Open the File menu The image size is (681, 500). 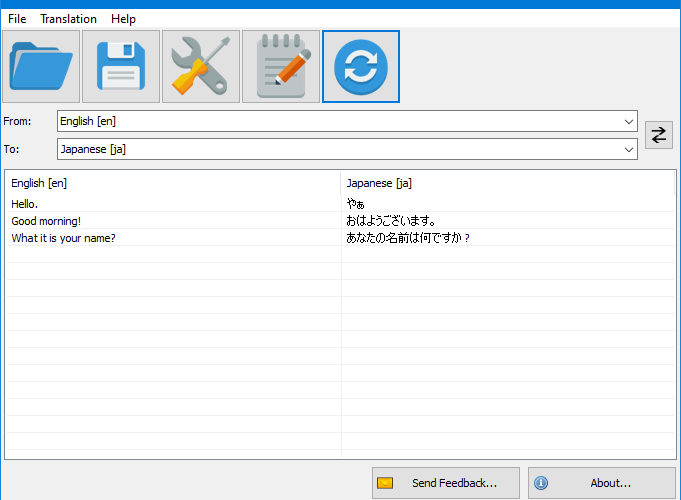tap(17, 19)
